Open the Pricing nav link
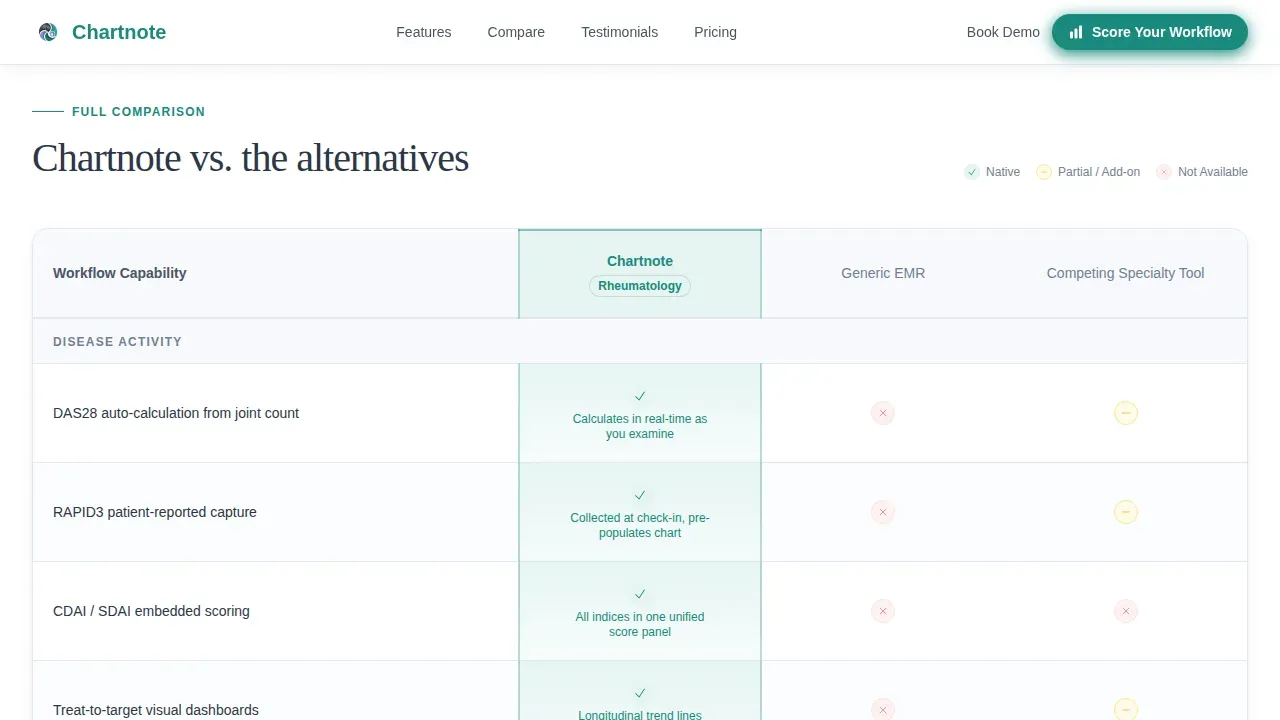 [715, 32]
